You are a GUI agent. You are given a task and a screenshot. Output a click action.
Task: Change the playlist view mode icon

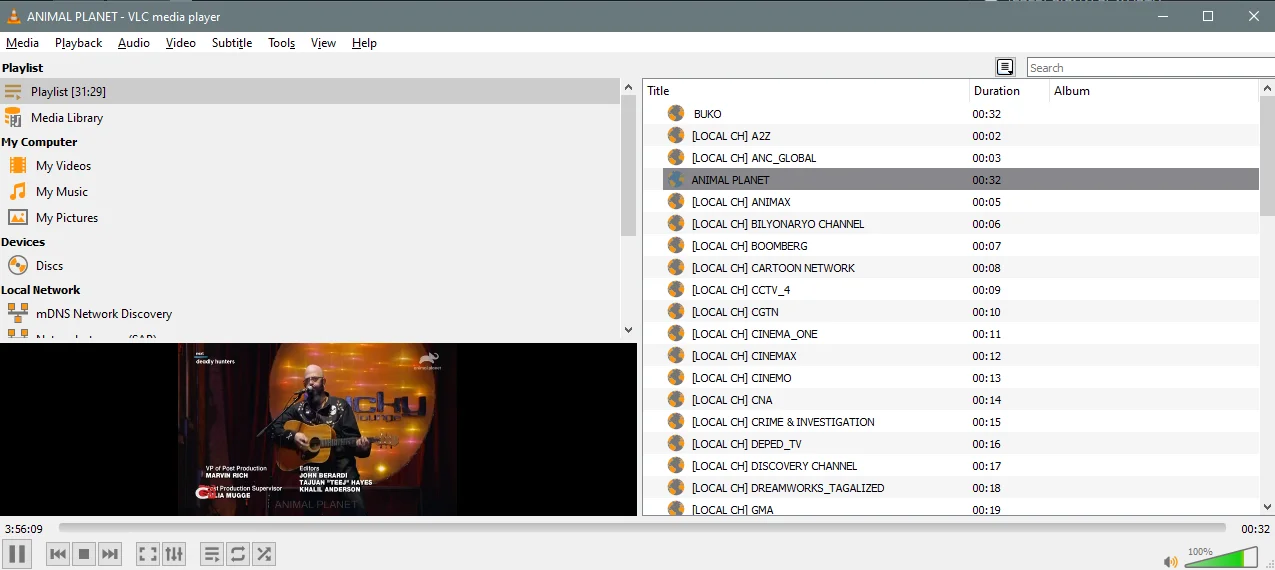1005,67
